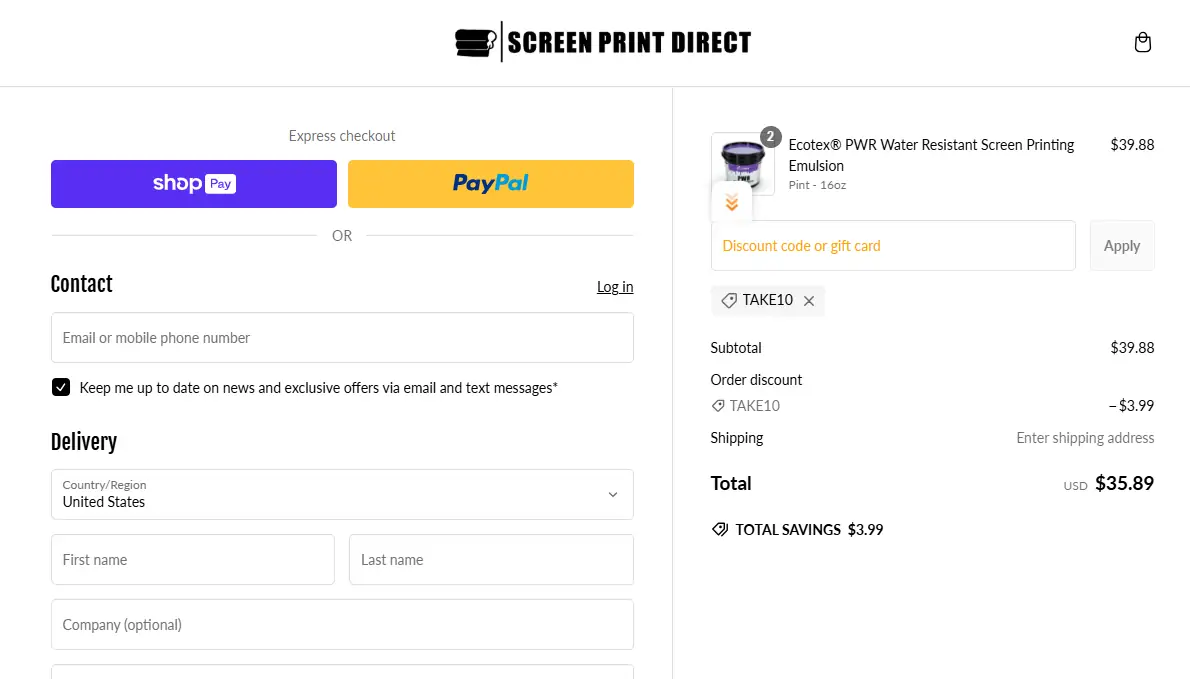Click the TAKE10 discount tag icon
This screenshot has height=679, width=1190.
pos(729,301)
